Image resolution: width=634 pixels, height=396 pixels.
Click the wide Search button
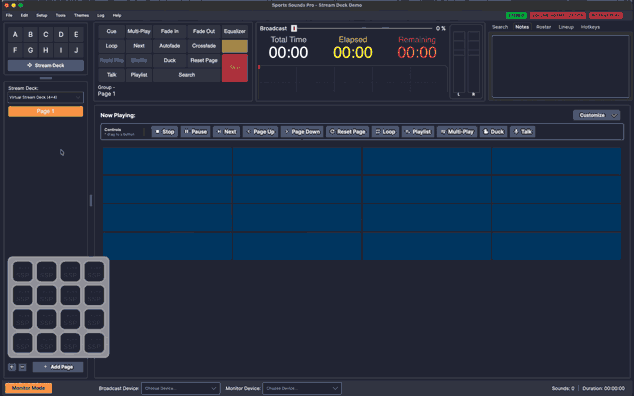[x=187, y=75]
